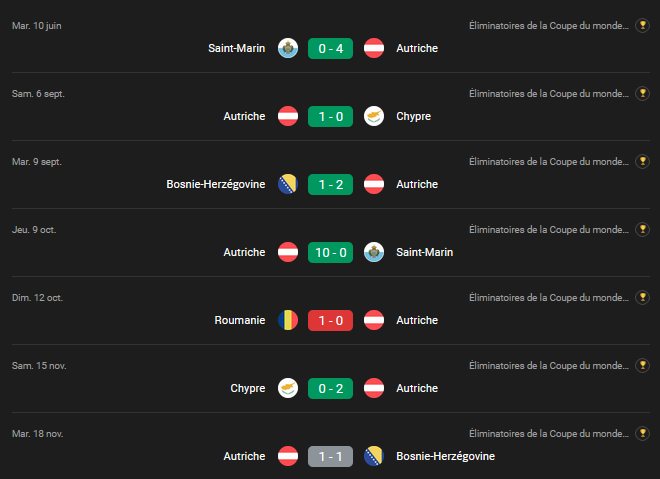Click the Cyprus flag in the 6 sept. match

(x=374, y=116)
